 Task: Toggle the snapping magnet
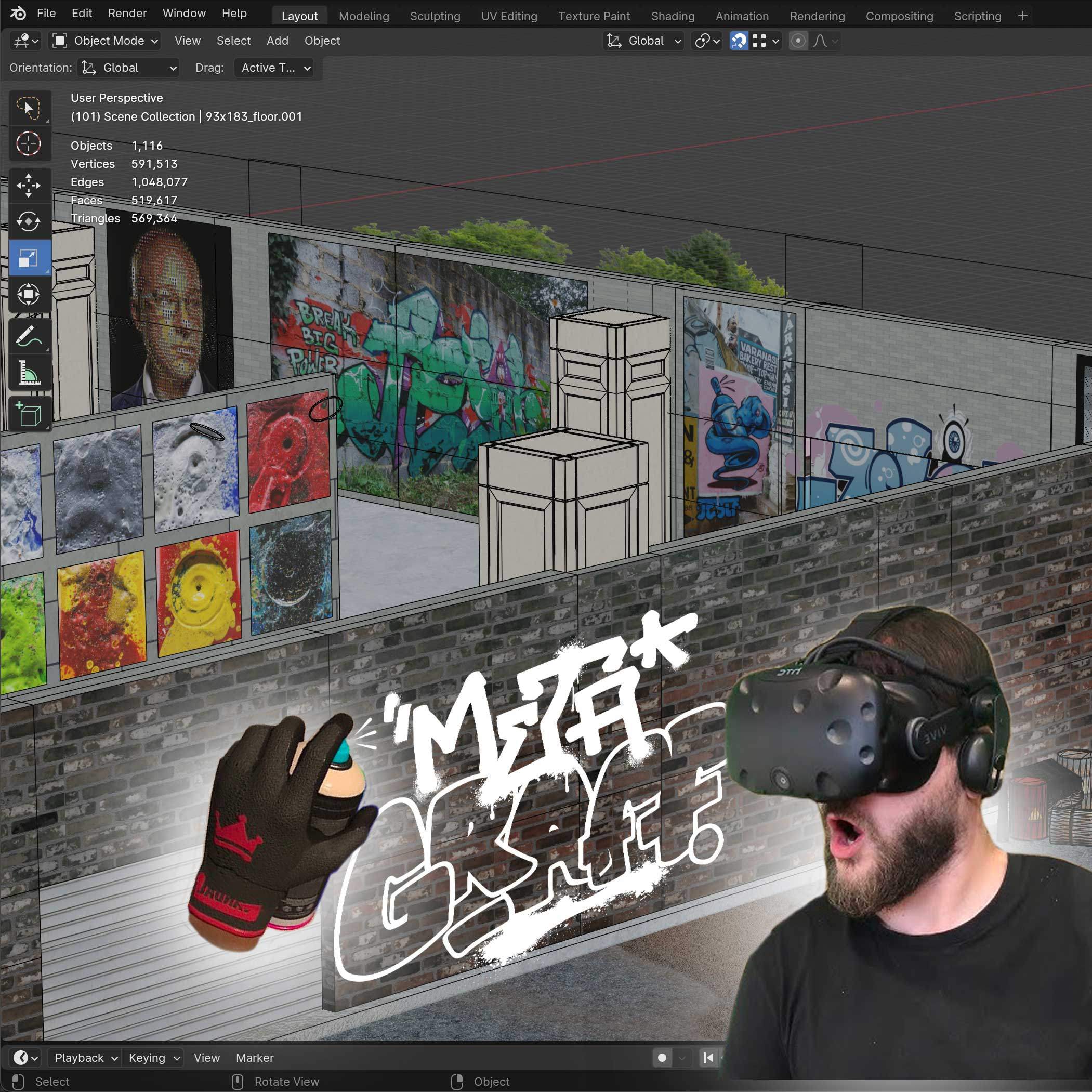click(x=738, y=41)
